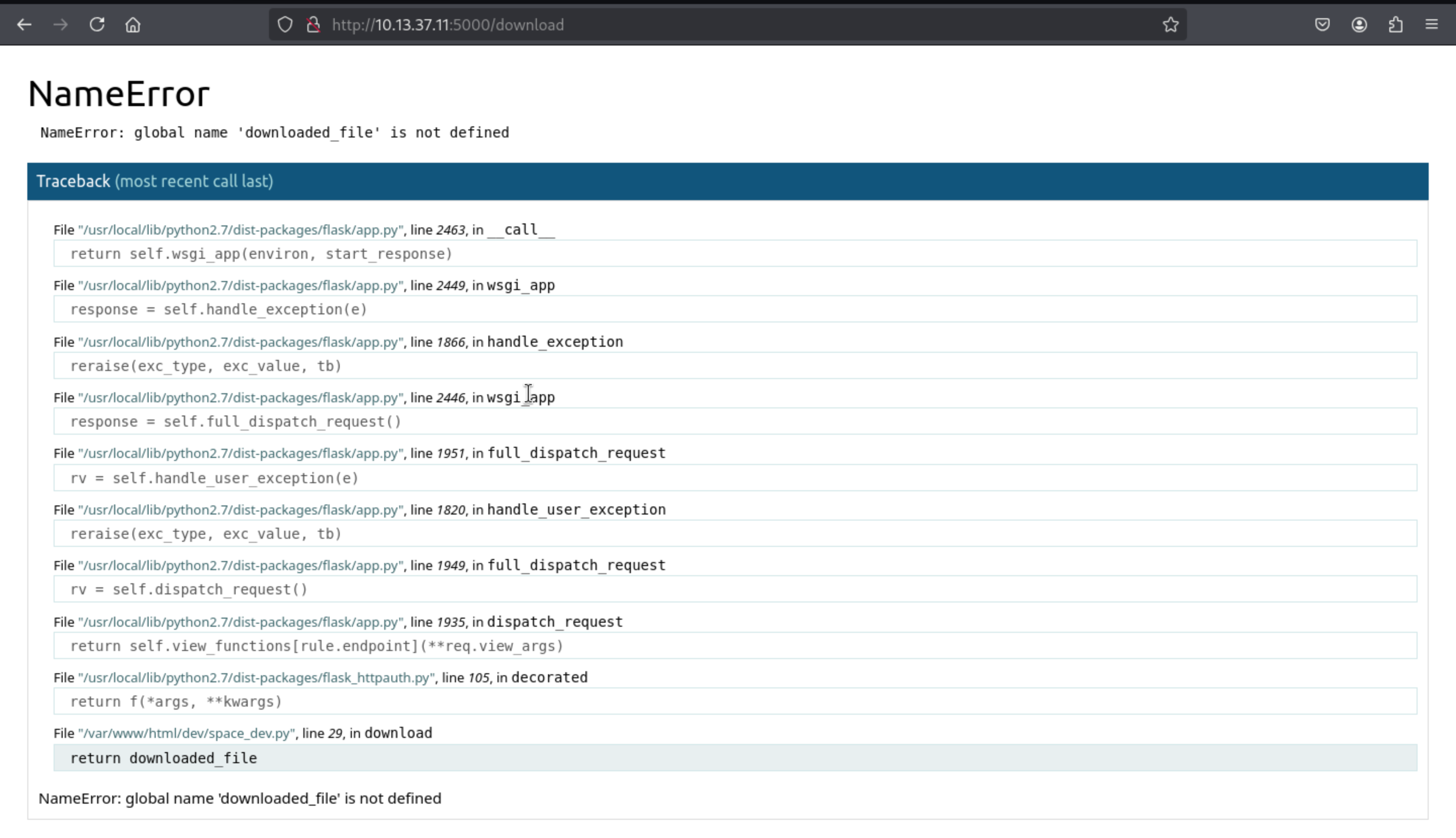This screenshot has height=838, width=1456.
Task: Select reraise code line under handle_user_exception
Action: (735, 534)
